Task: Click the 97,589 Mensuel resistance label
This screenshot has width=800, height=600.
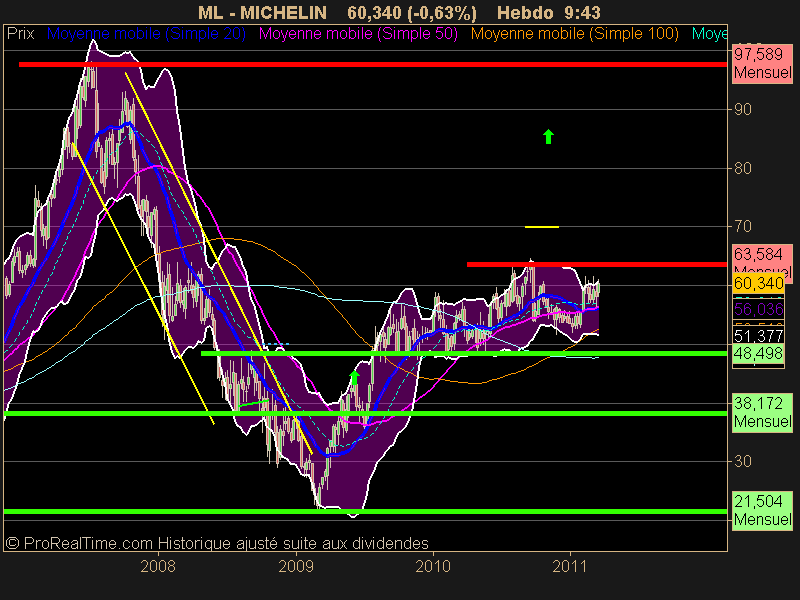Action: [x=762, y=63]
